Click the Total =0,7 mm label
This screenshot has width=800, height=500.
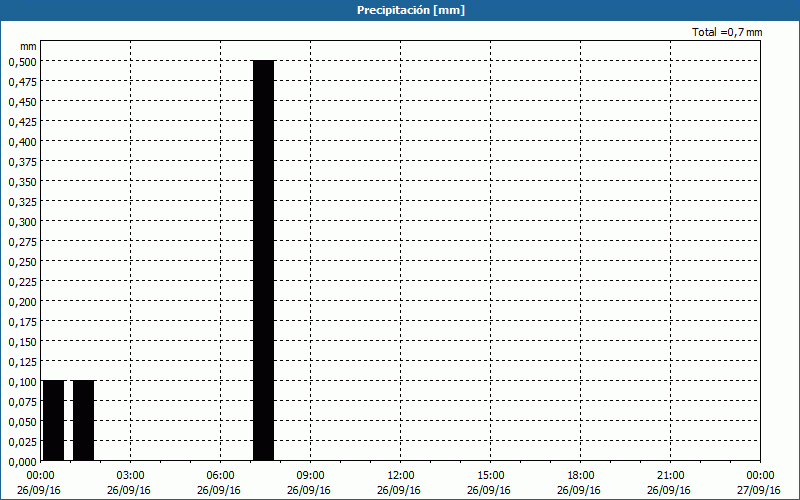tap(727, 32)
